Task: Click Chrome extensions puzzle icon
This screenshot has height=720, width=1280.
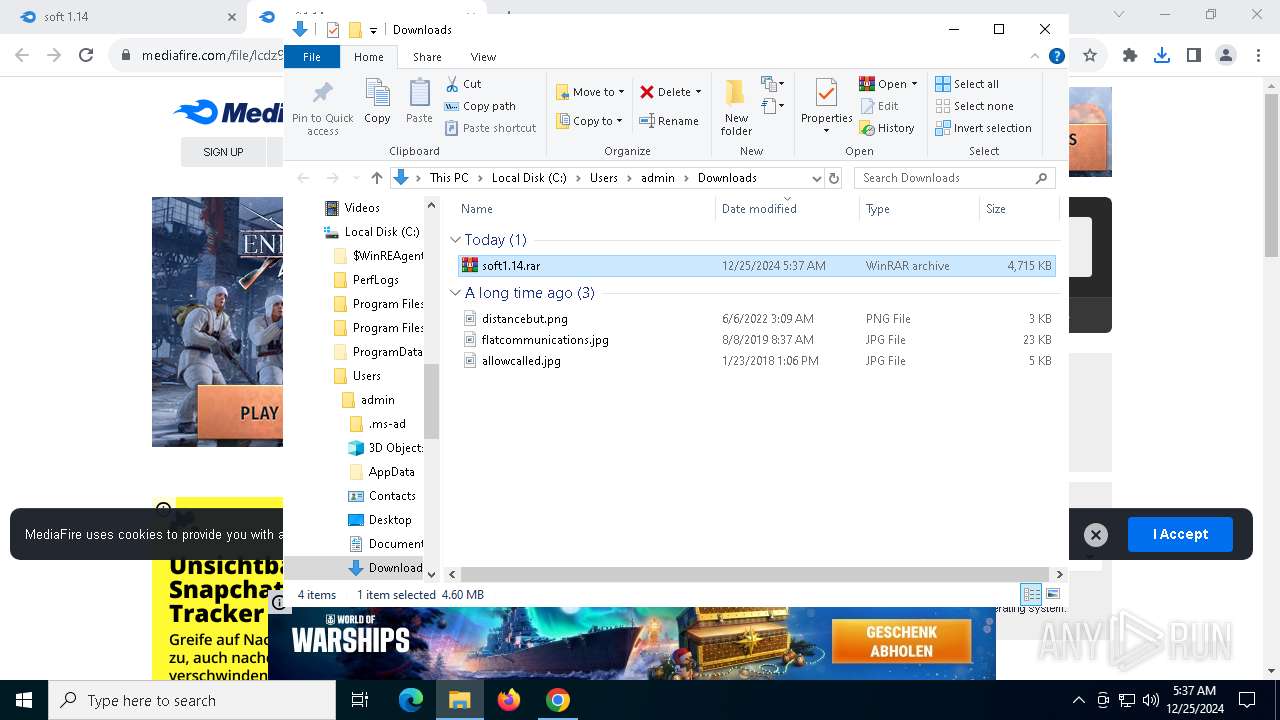Action: [1130, 56]
